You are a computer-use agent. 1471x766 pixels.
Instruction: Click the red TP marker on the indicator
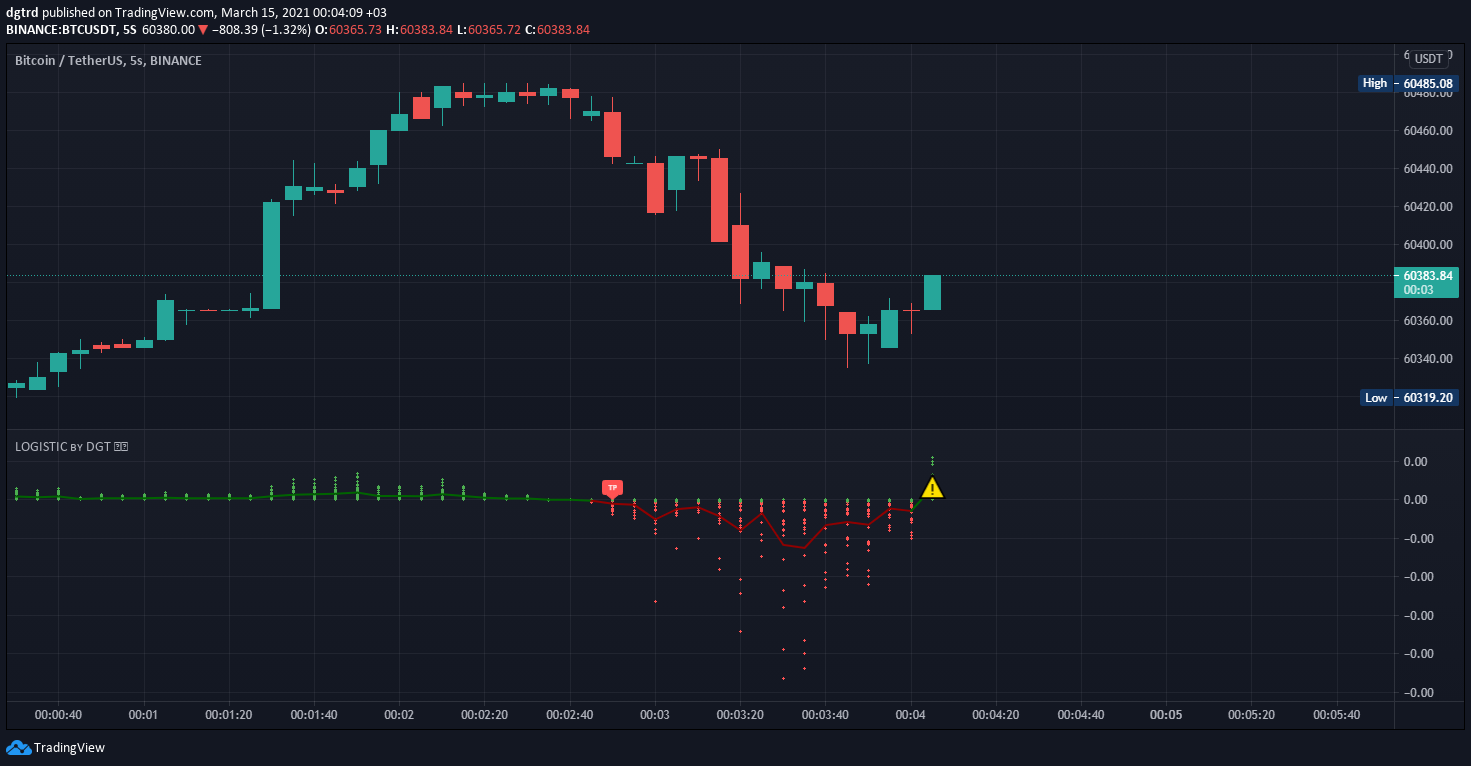612,488
